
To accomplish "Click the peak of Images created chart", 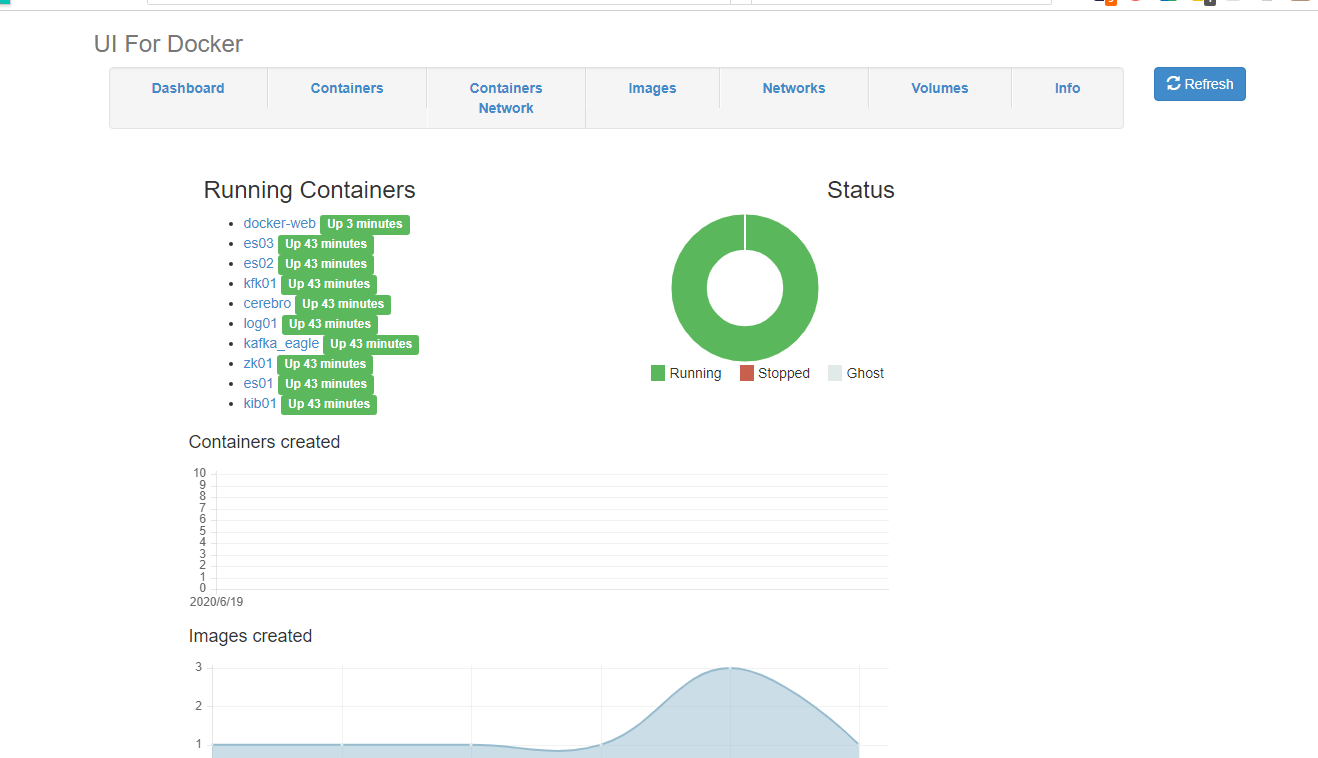I will point(730,668).
